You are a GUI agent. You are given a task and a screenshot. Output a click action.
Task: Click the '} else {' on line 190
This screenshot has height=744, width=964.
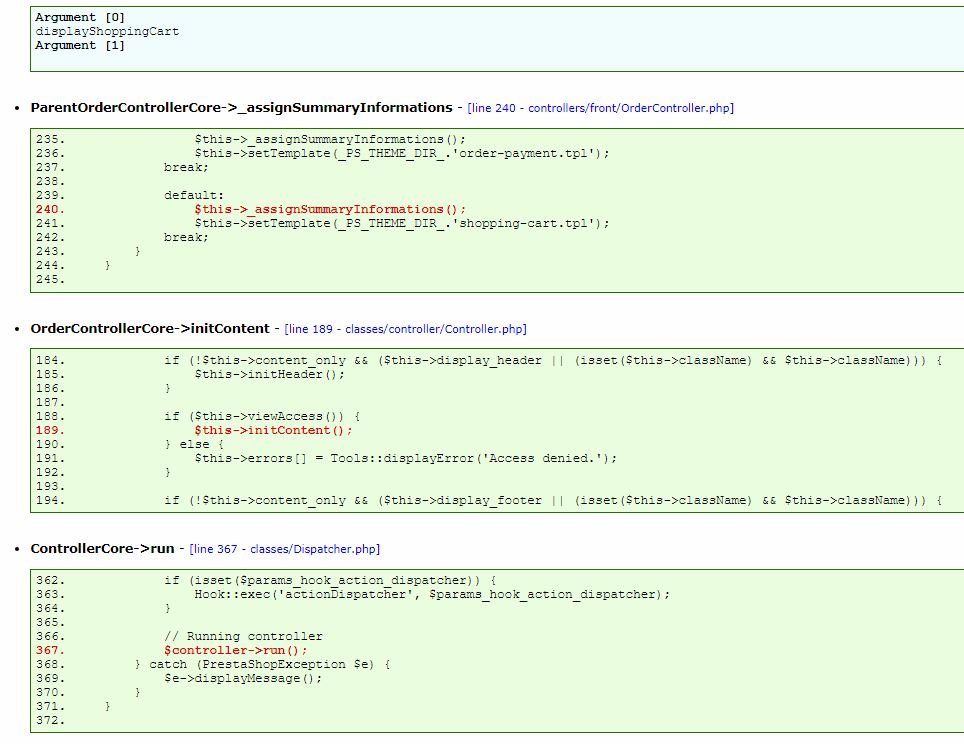tap(194, 445)
